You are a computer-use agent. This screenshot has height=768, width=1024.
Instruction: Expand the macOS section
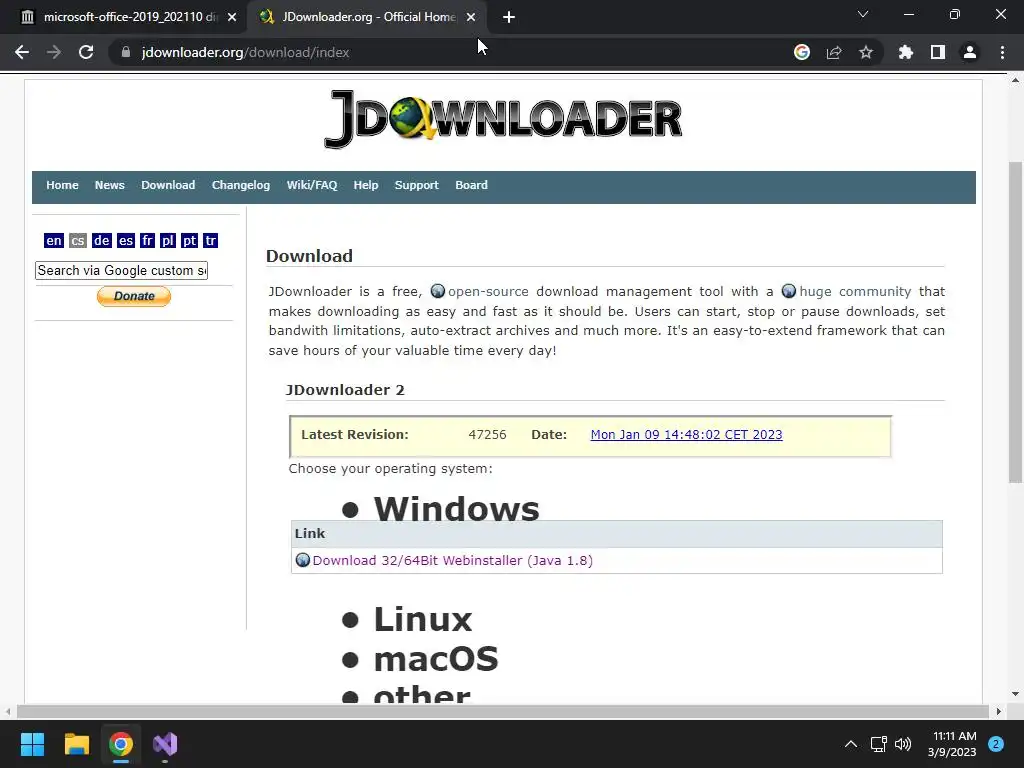[436, 659]
